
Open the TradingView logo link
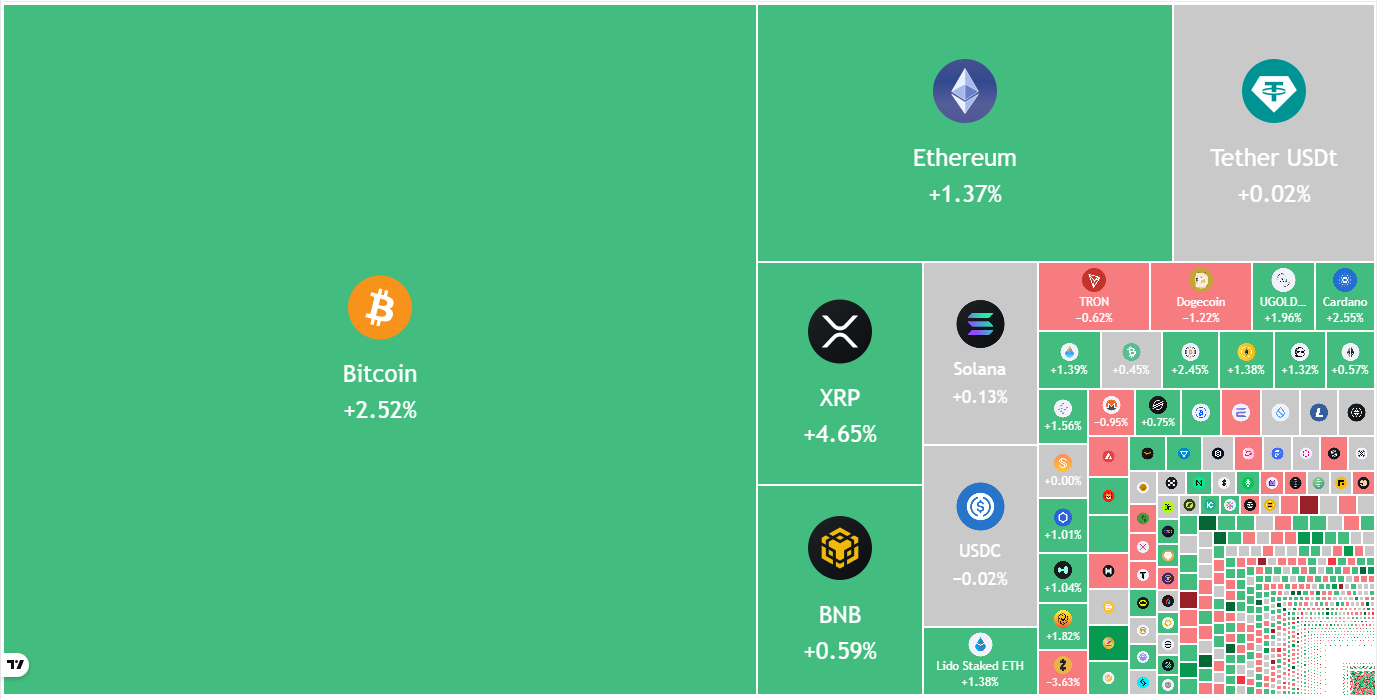tap(16, 664)
